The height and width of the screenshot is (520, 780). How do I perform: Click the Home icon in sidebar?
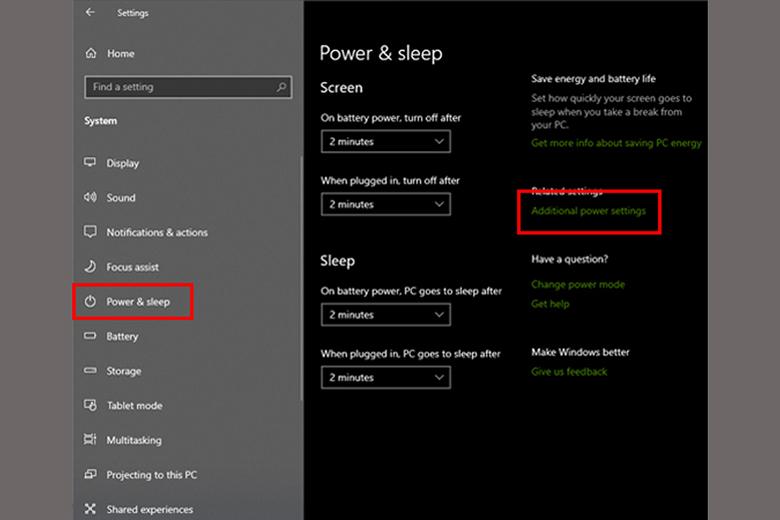[91, 53]
